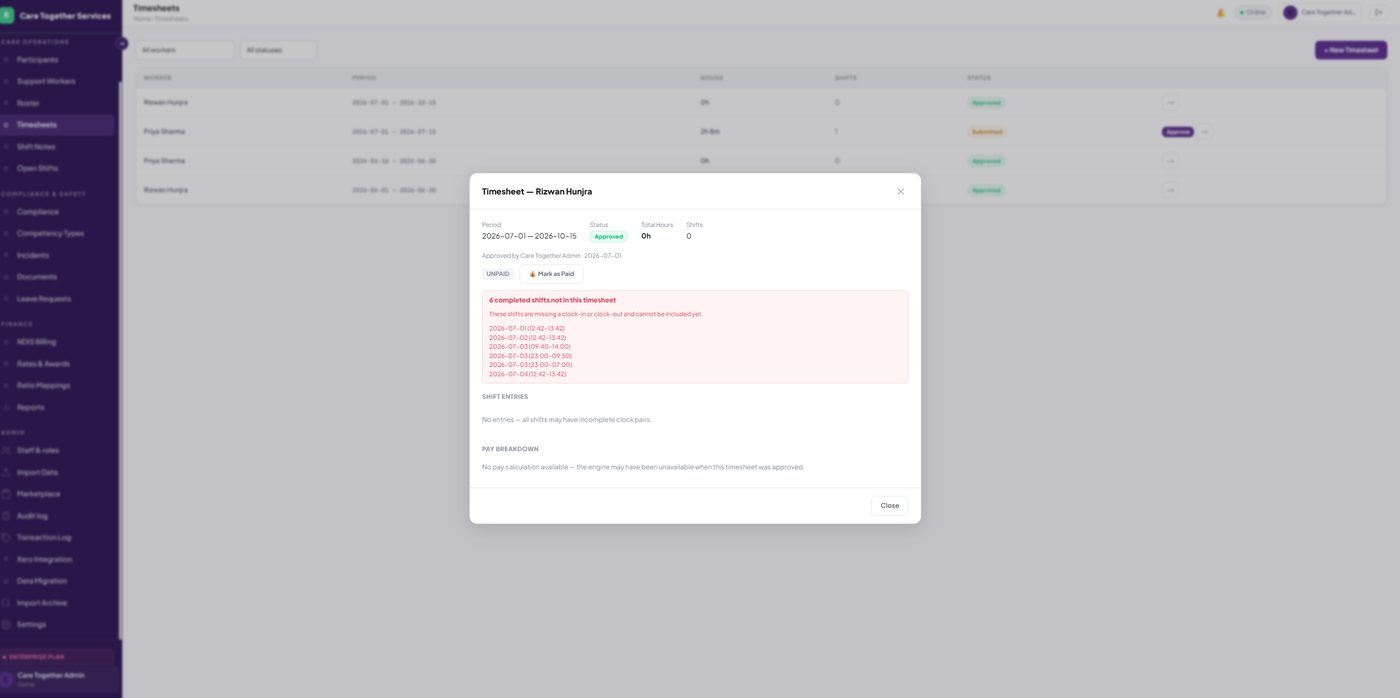Click the Approved status badge in the dialog

tap(608, 237)
